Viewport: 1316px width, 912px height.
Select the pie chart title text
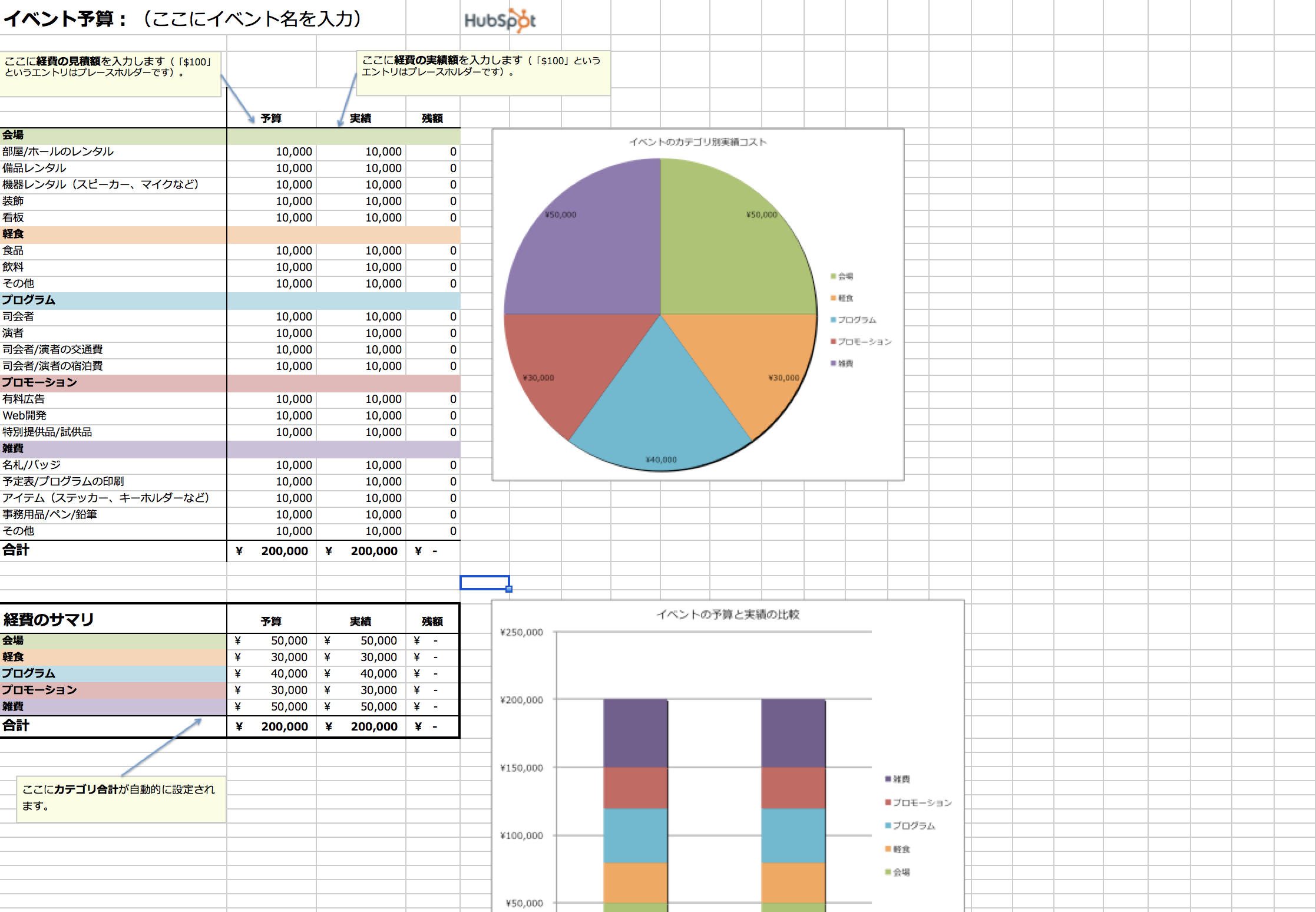(x=697, y=142)
